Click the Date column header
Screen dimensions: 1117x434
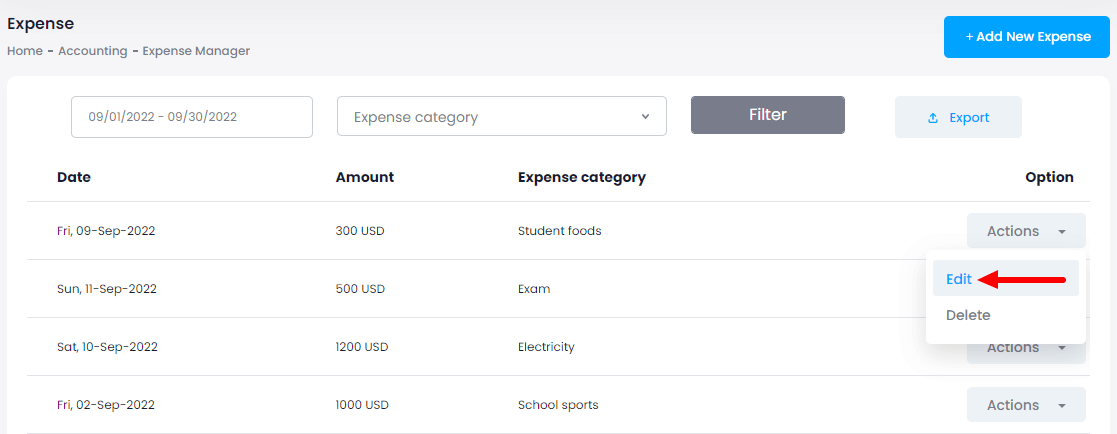click(x=74, y=177)
